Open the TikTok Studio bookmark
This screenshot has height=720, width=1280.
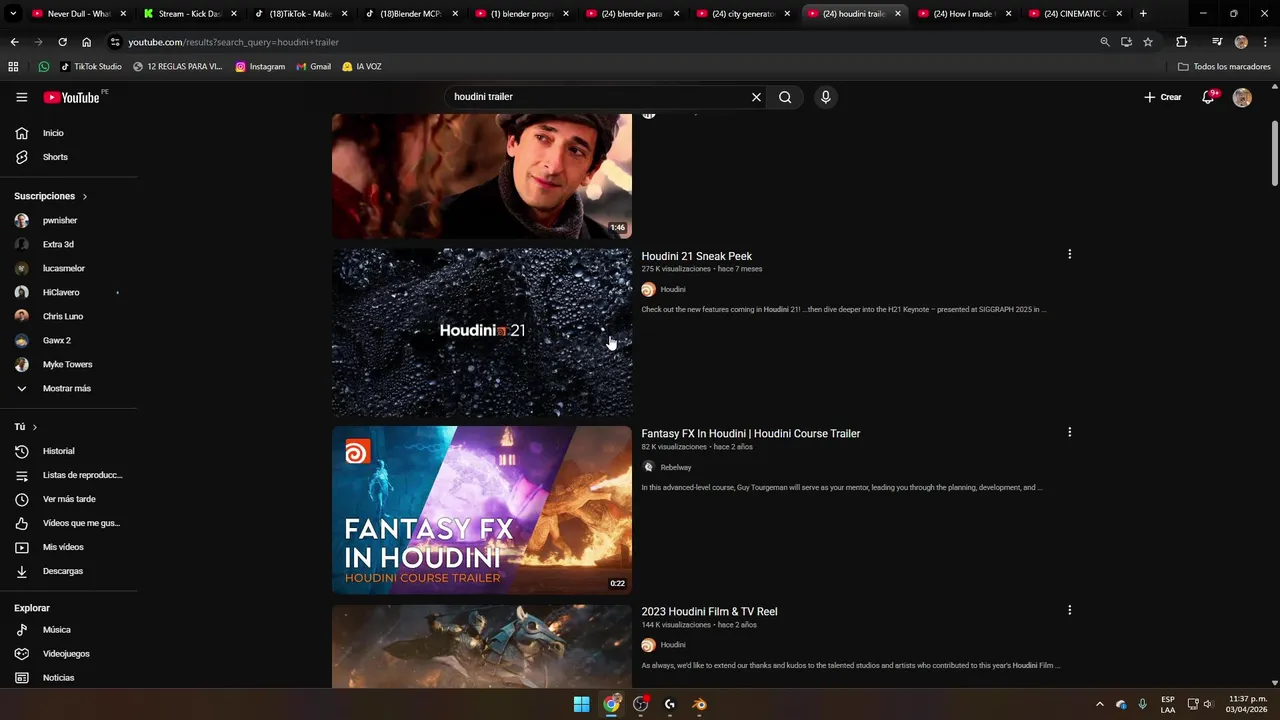[90, 67]
